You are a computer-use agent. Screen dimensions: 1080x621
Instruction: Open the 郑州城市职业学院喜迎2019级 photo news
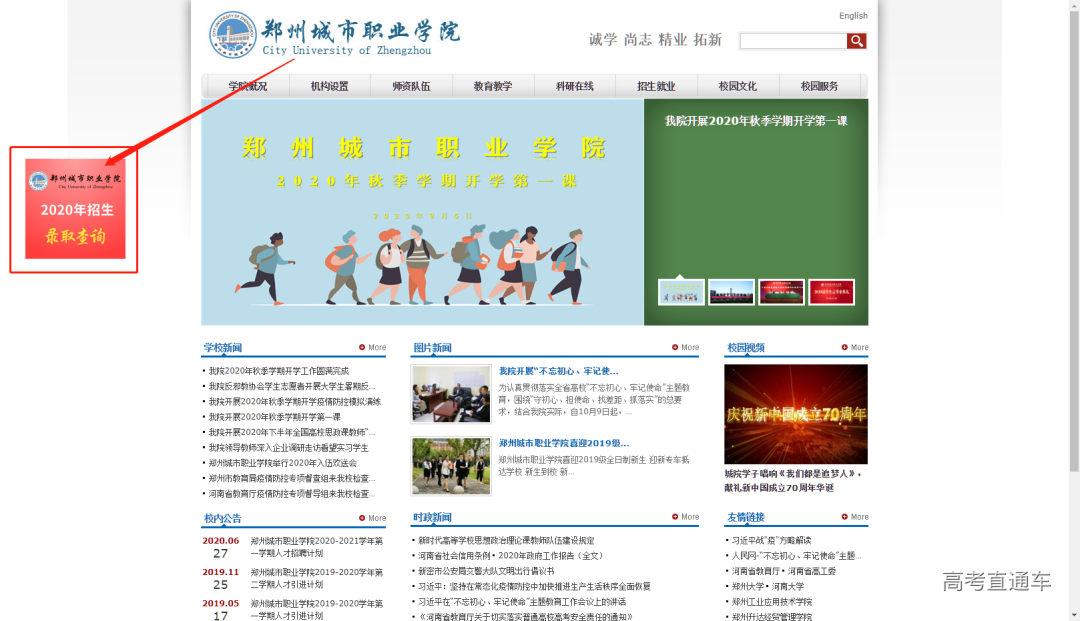tap(563, 443)
